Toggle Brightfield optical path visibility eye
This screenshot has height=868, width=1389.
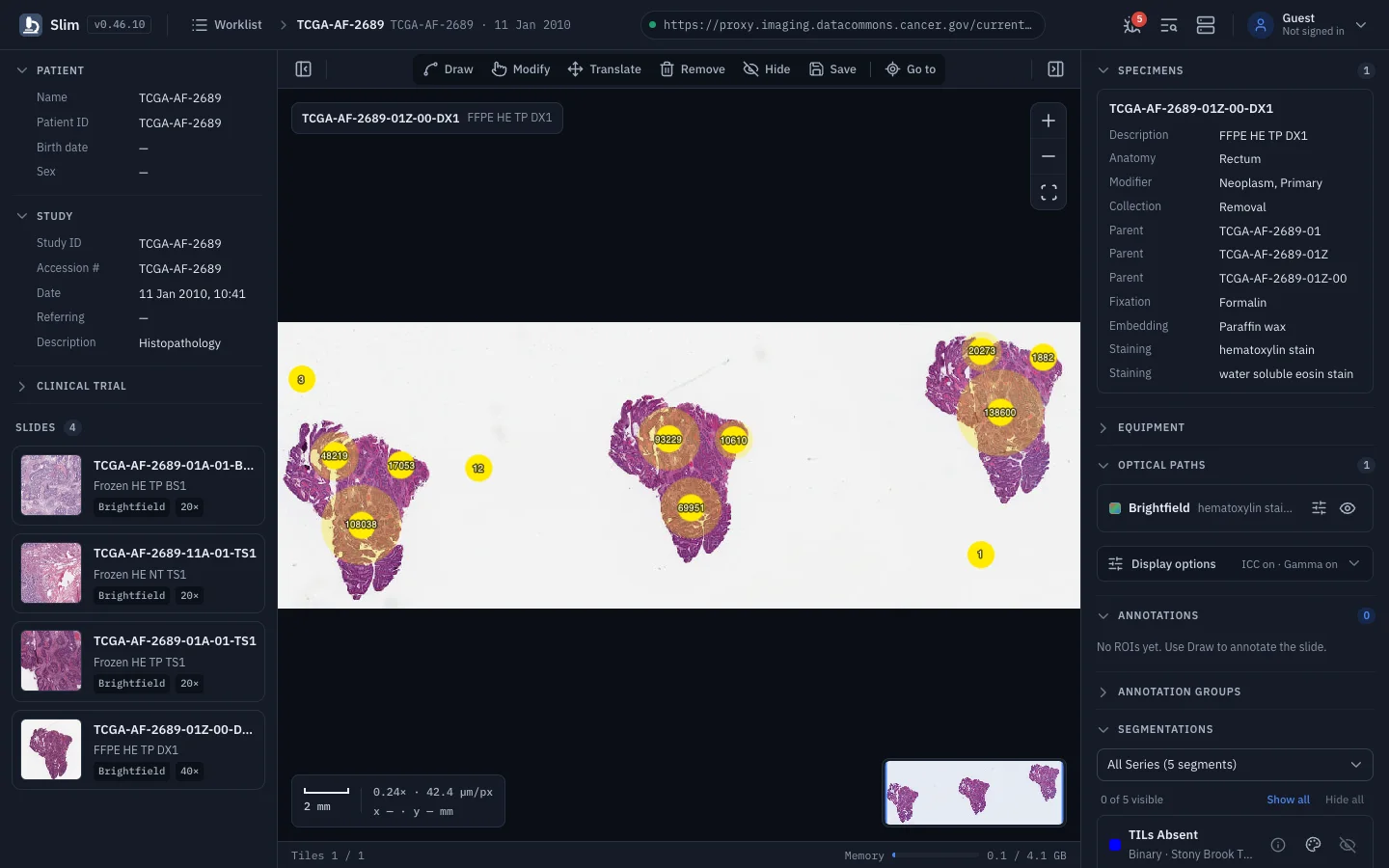click(1348, 508)
